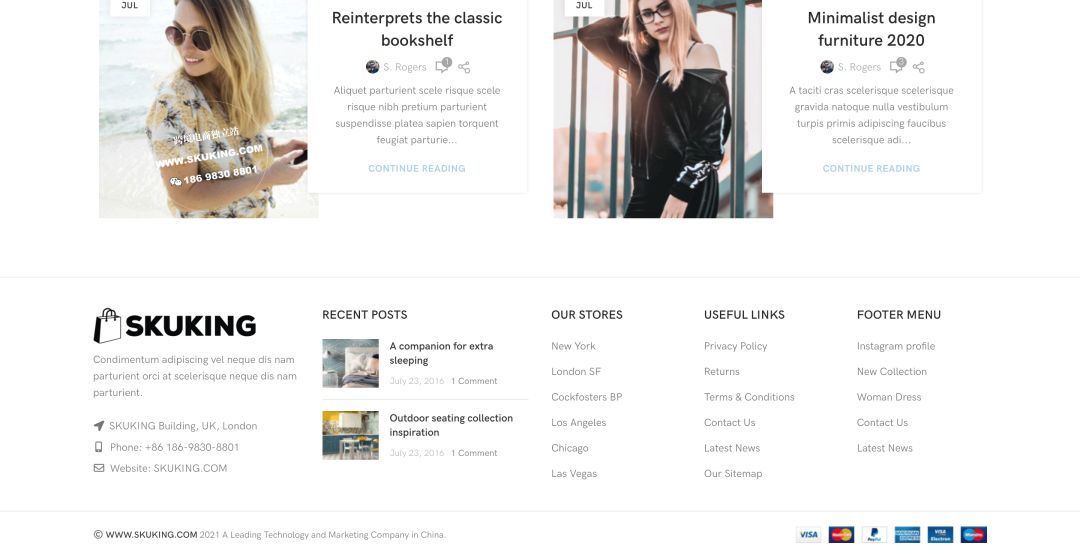Continue reading Minimalist design furniture article
This screenshot has width=1080, height=558.
pos(871,168)
